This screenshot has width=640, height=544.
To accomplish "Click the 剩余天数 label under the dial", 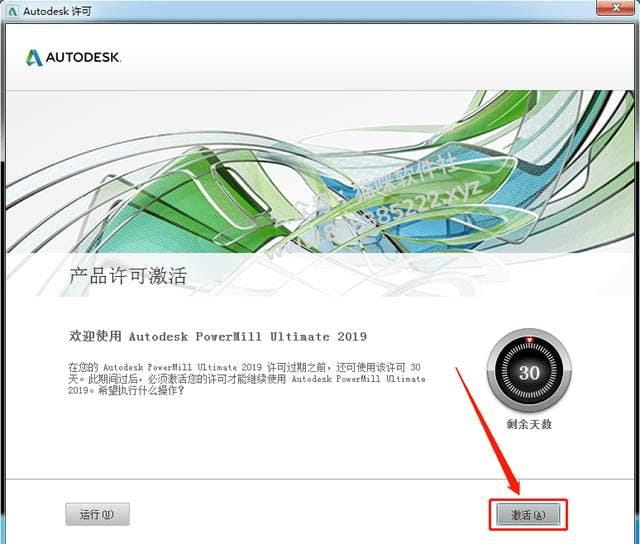I will tap(529, 424).
